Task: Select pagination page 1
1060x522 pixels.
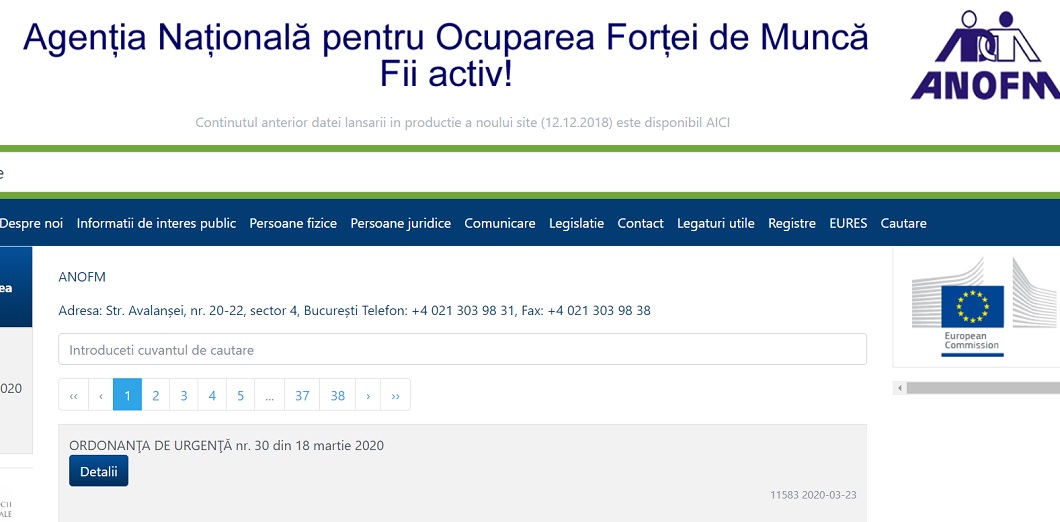Action: (x=128, y=395)
